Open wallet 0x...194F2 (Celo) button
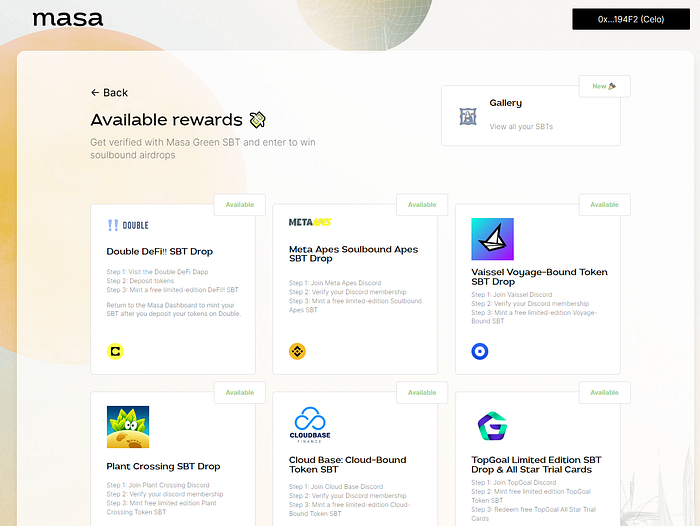This screenshot has width=700, height=526. click(x=631, y=19)
